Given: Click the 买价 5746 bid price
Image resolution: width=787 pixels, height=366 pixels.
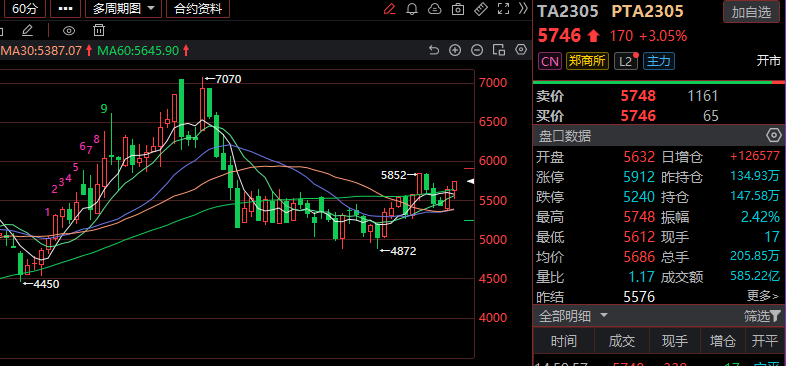Looking at the screenshot, I should (638, 116).
